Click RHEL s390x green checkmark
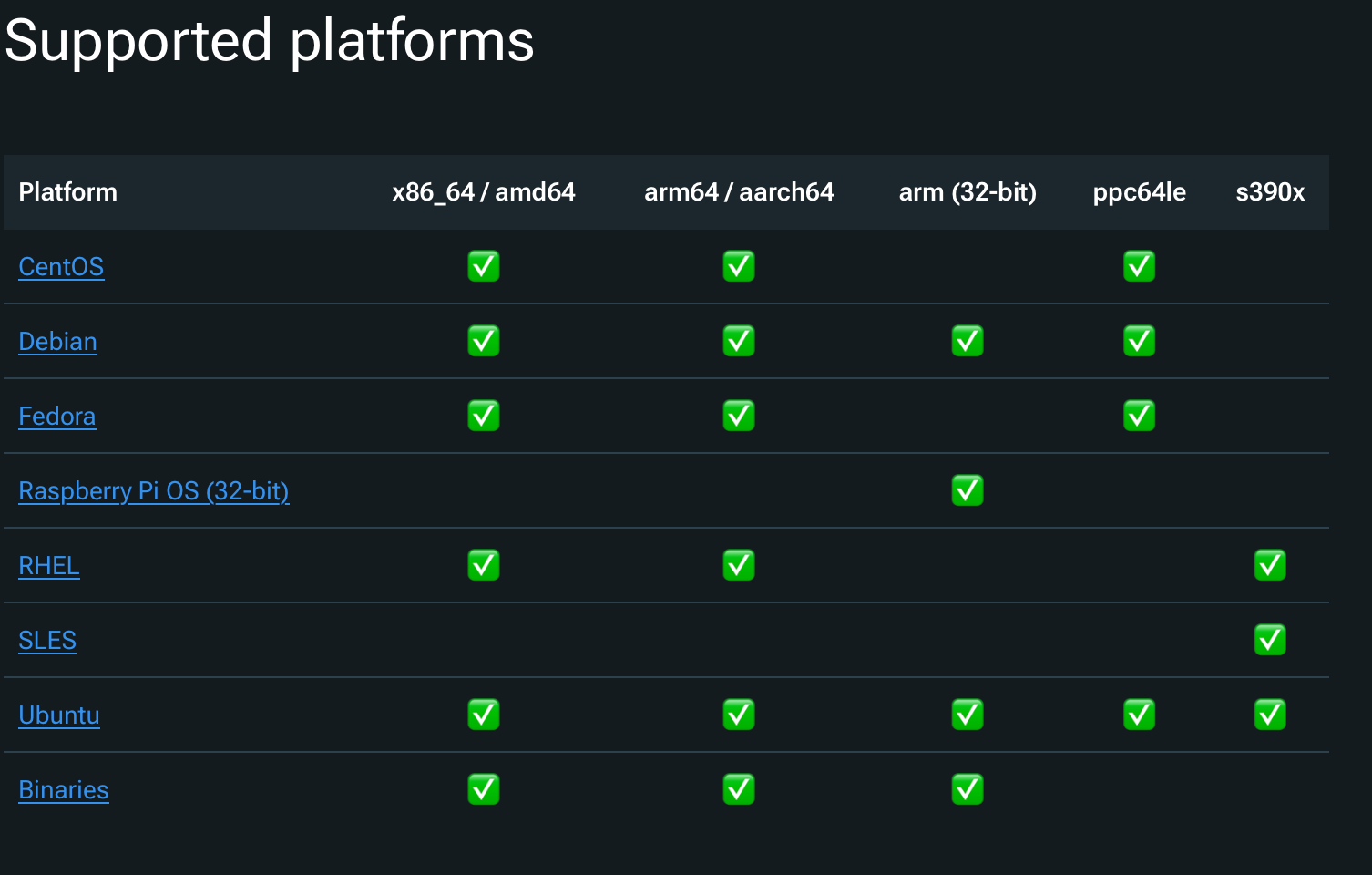The width and height of the screenshot is (1372, 875). click(1269, 566)
